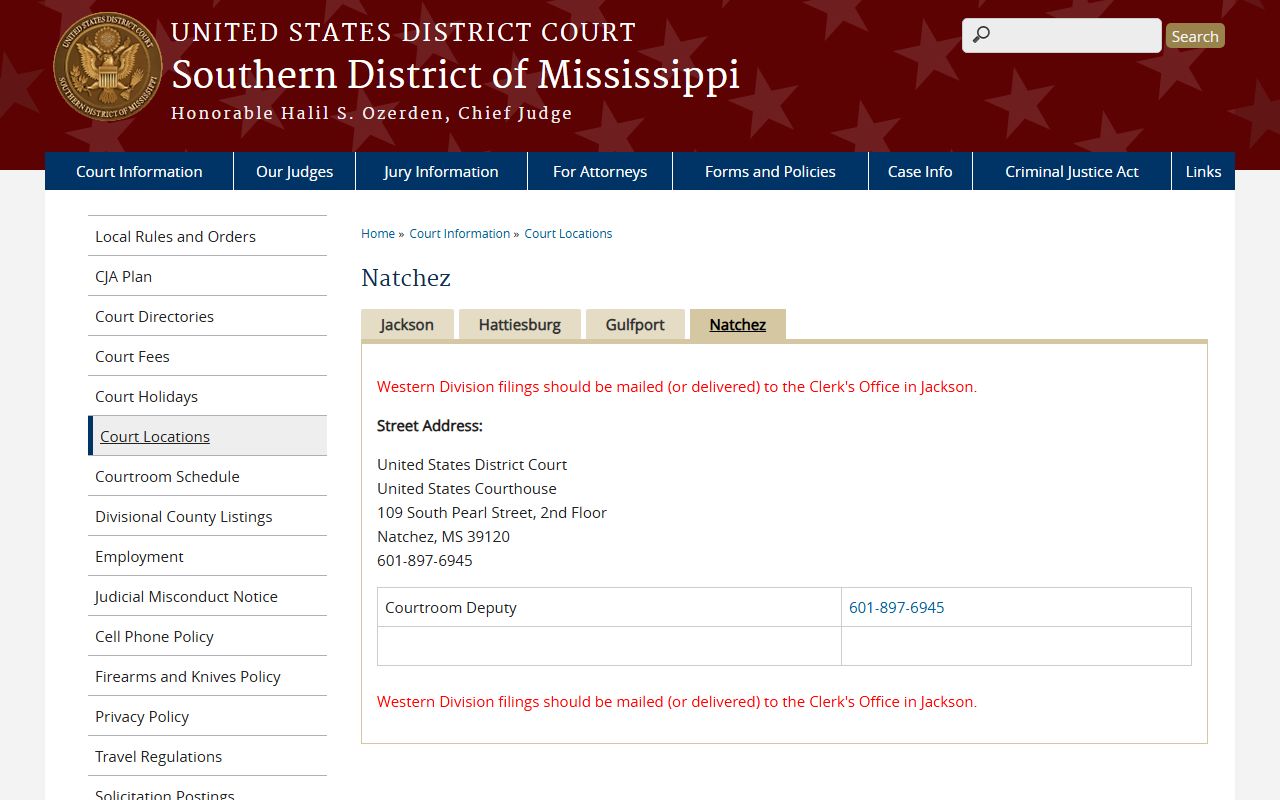Call Courtroom Deputy number 601-897-6945 link
1280x800 pixels.
897,607
